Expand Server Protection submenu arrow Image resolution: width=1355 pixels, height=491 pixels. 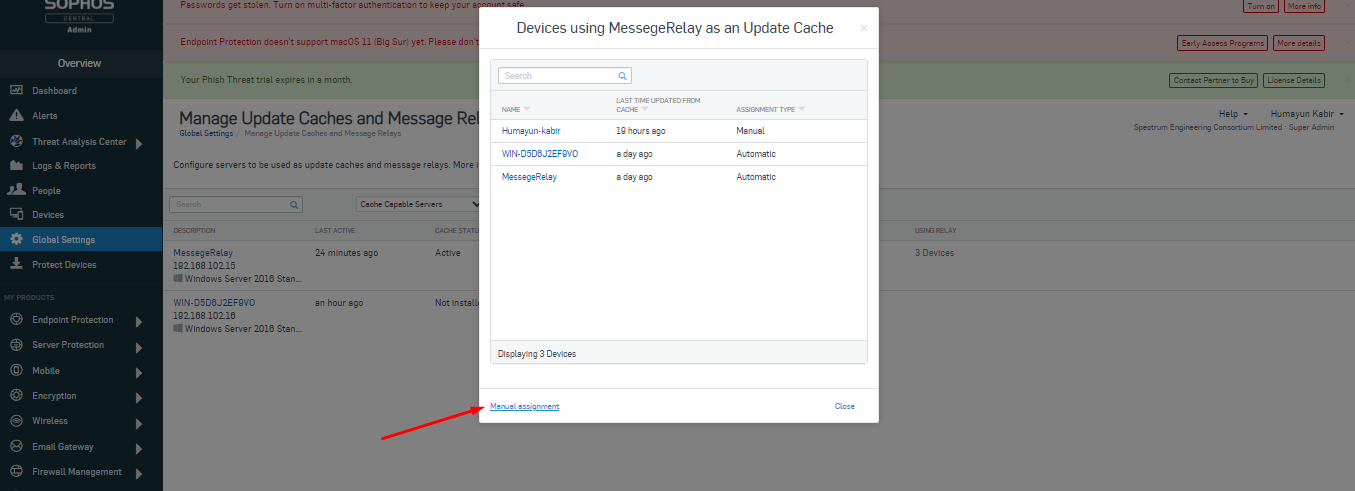pos(139,346)
